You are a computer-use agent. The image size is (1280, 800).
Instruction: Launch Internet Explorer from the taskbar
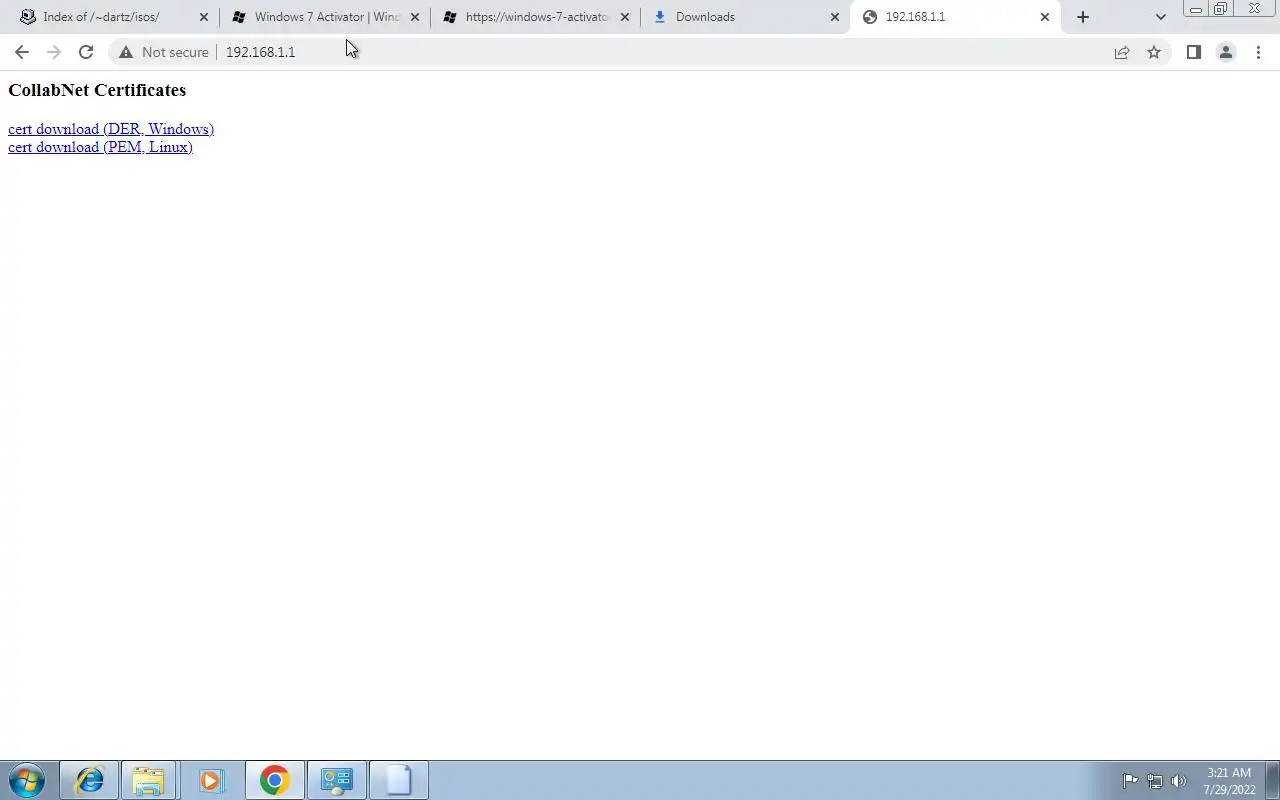tap(89, 780)
